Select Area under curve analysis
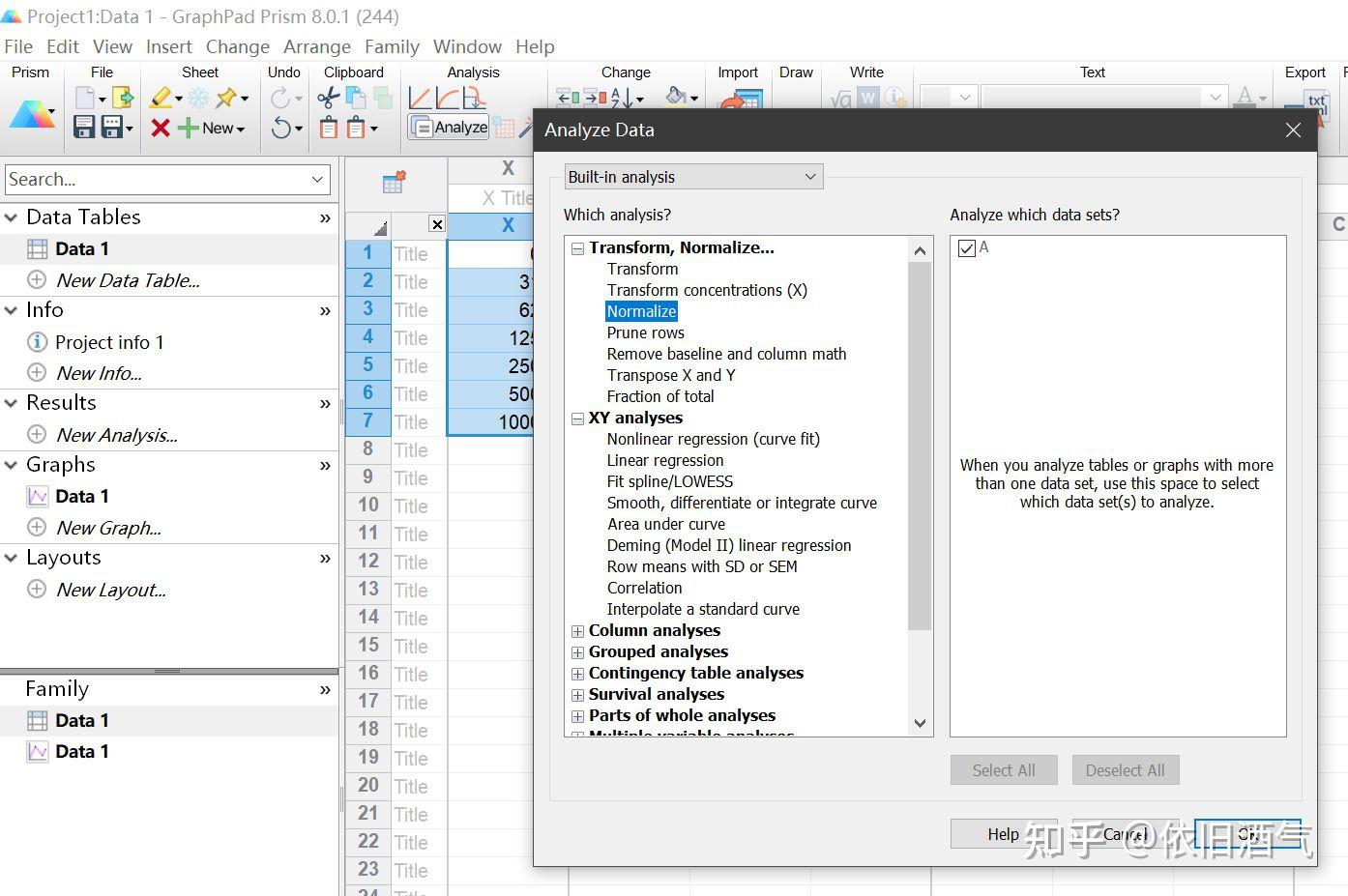This screenshot has width=1348, height=896. pos(666,524)
